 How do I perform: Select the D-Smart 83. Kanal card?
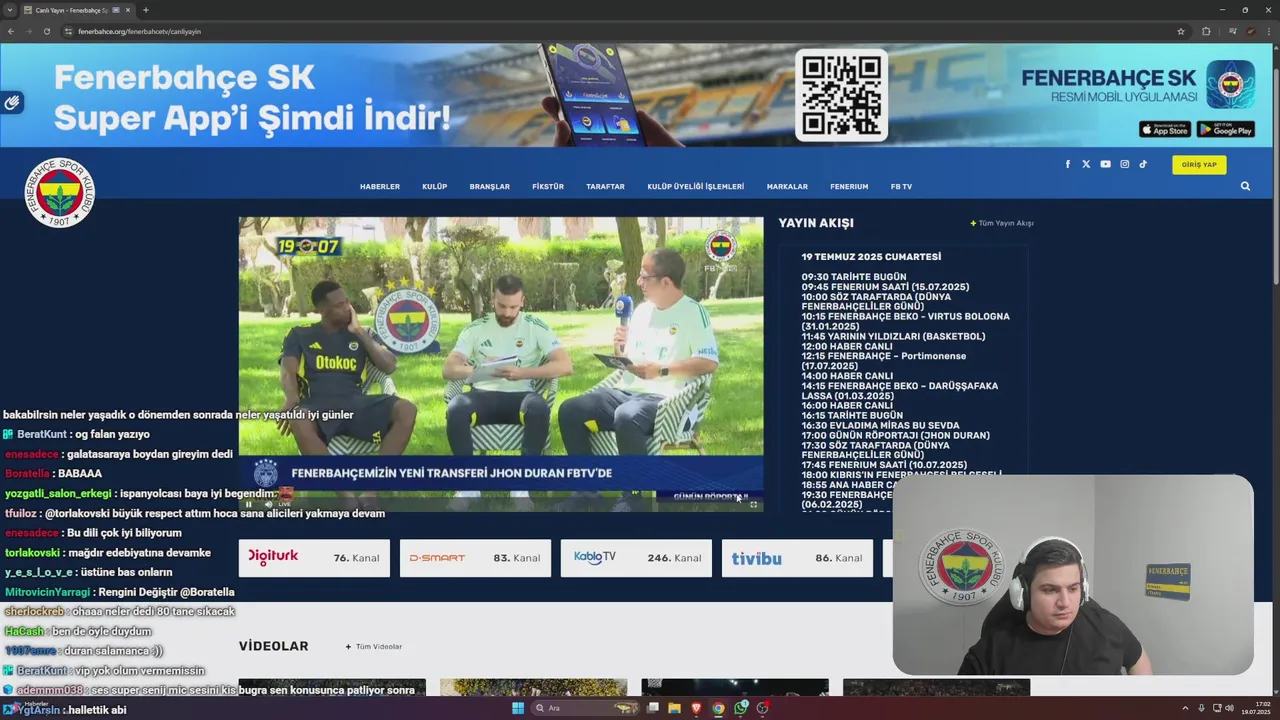coord(475,558)
